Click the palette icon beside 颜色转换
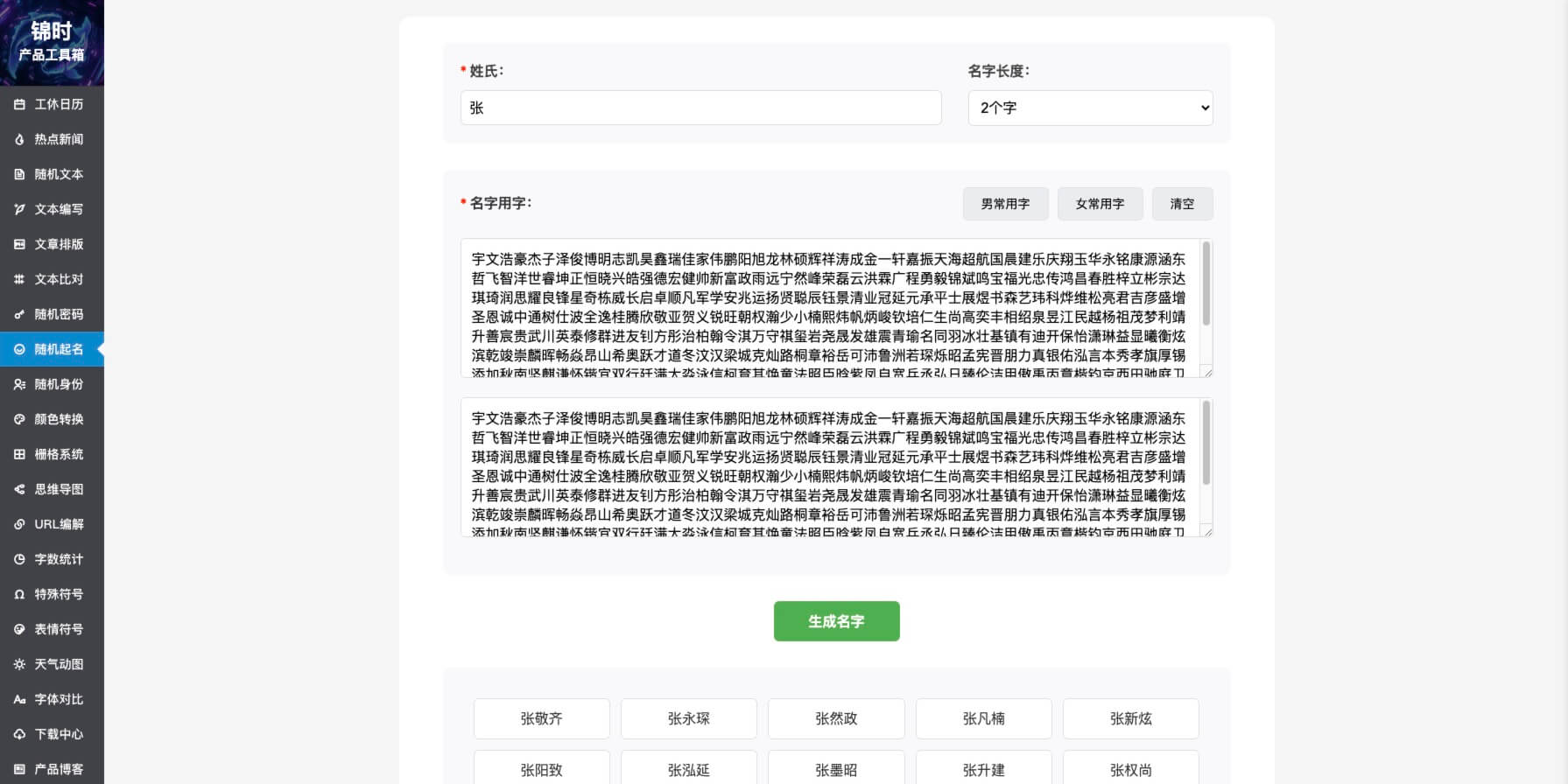This screenshot has height=784, width=1568. click(x=19, y=419)
